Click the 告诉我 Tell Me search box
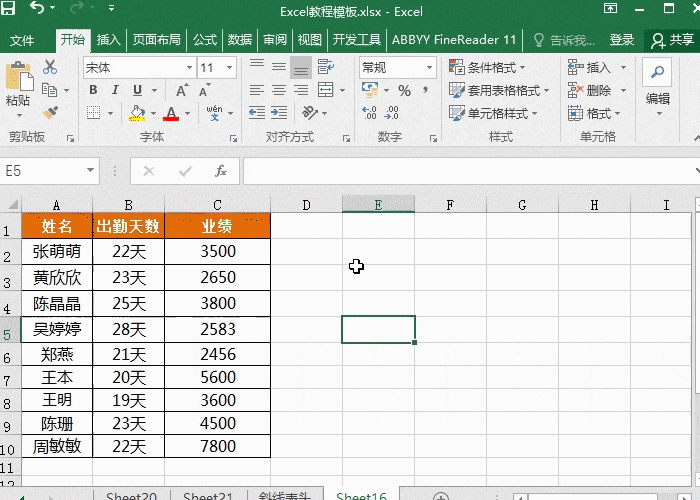Screen dimensions: 700x500 [565, 40]
